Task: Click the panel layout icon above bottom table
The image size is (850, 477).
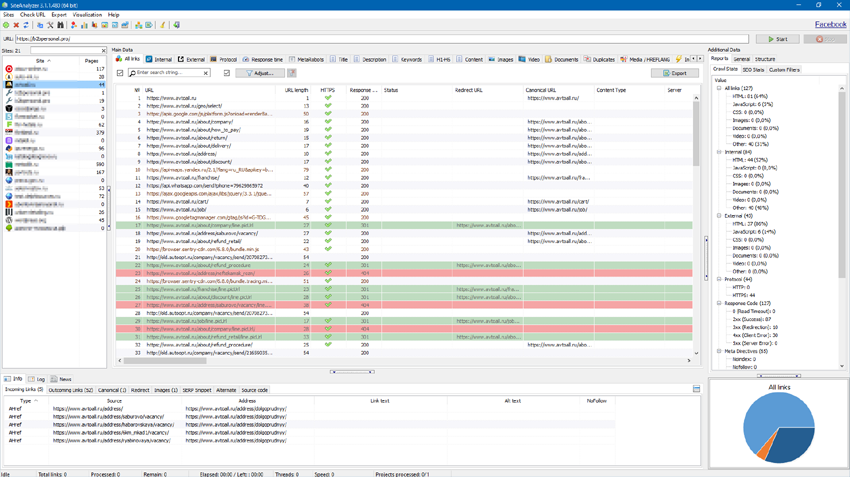Action: pos(697,389)
